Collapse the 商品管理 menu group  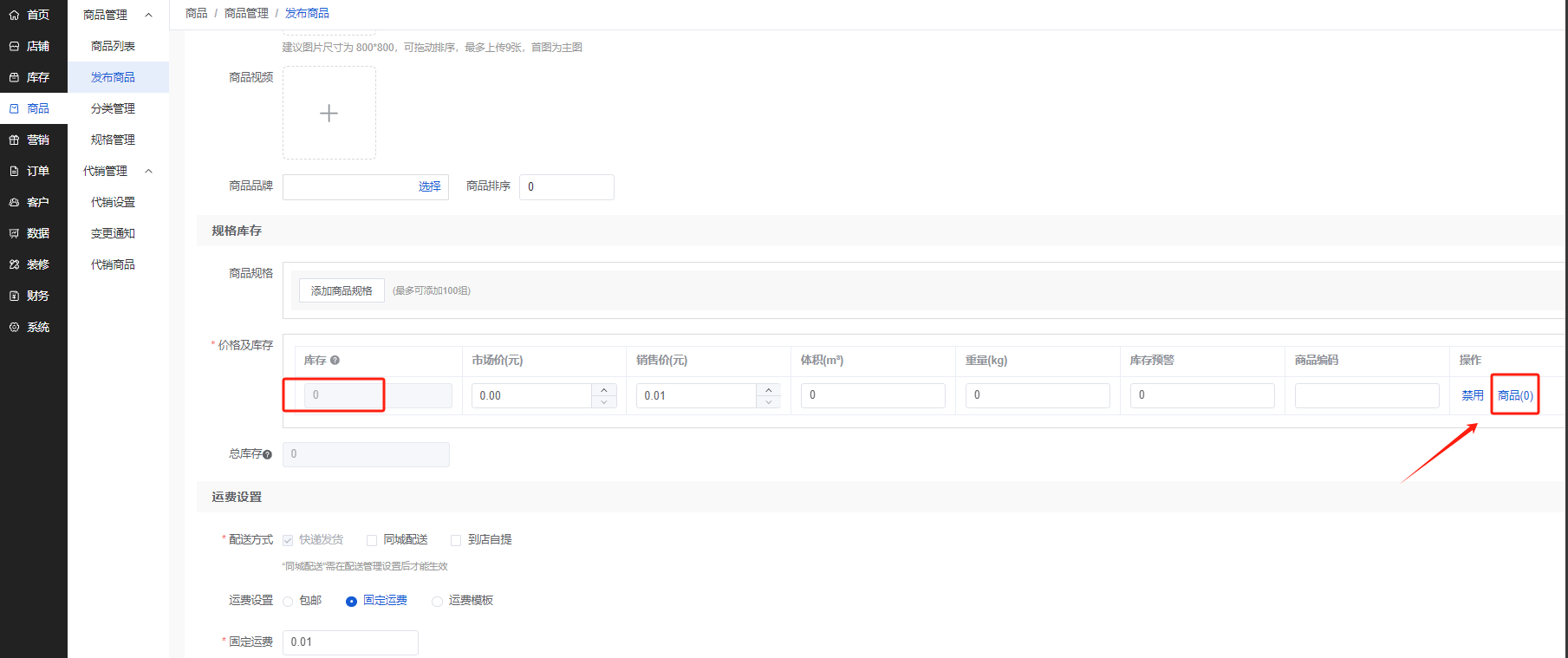pyautogui.click(x=149, y=15)
